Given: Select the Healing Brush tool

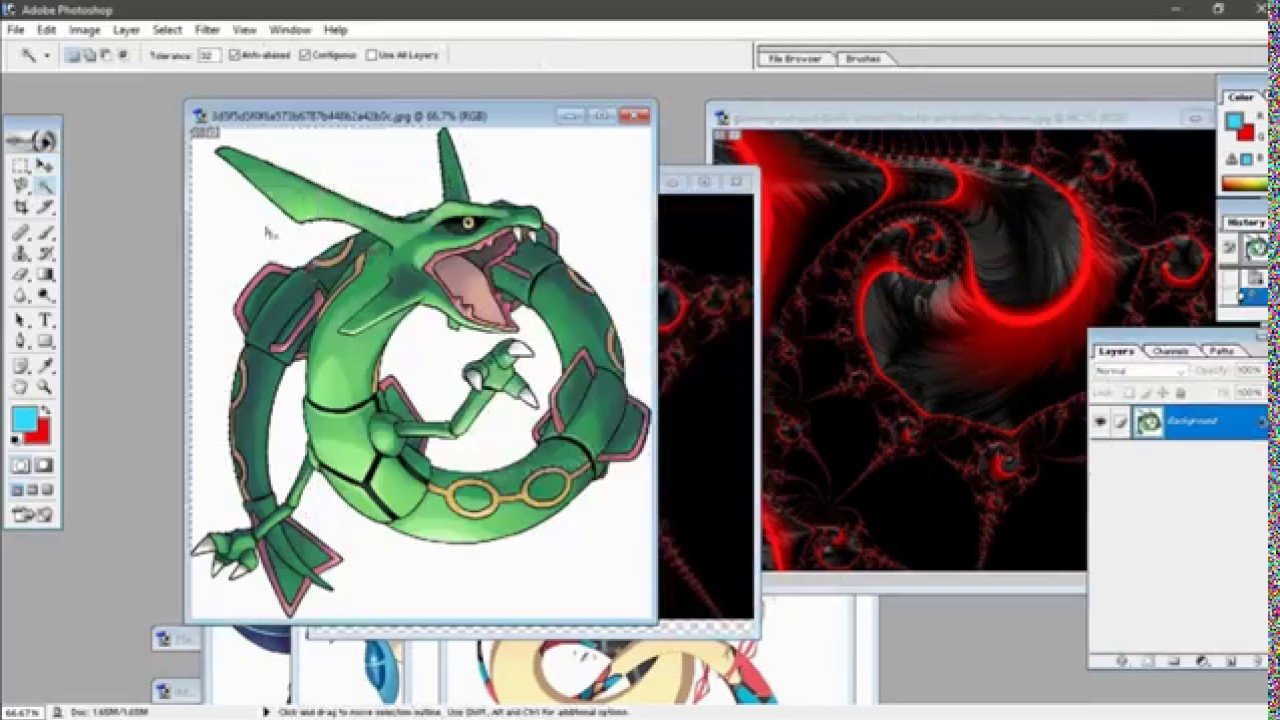Looking at the screenshot, I should point(21,233).
